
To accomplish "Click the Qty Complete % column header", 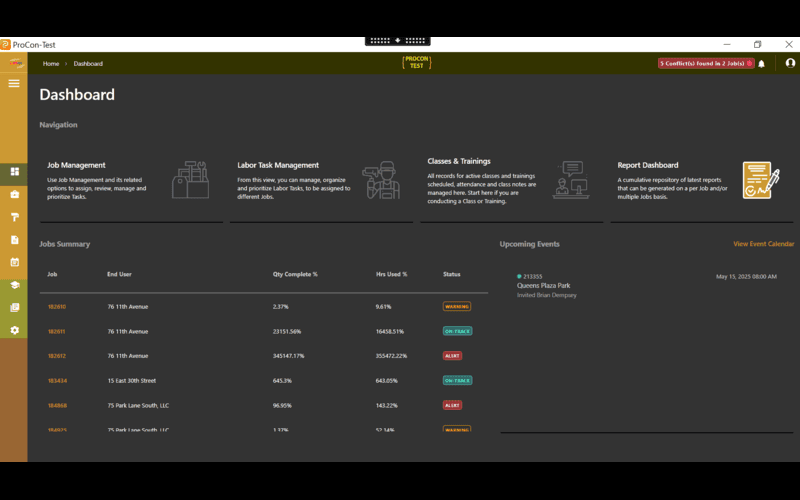I will pyautogui.click(x=295, y=274).
